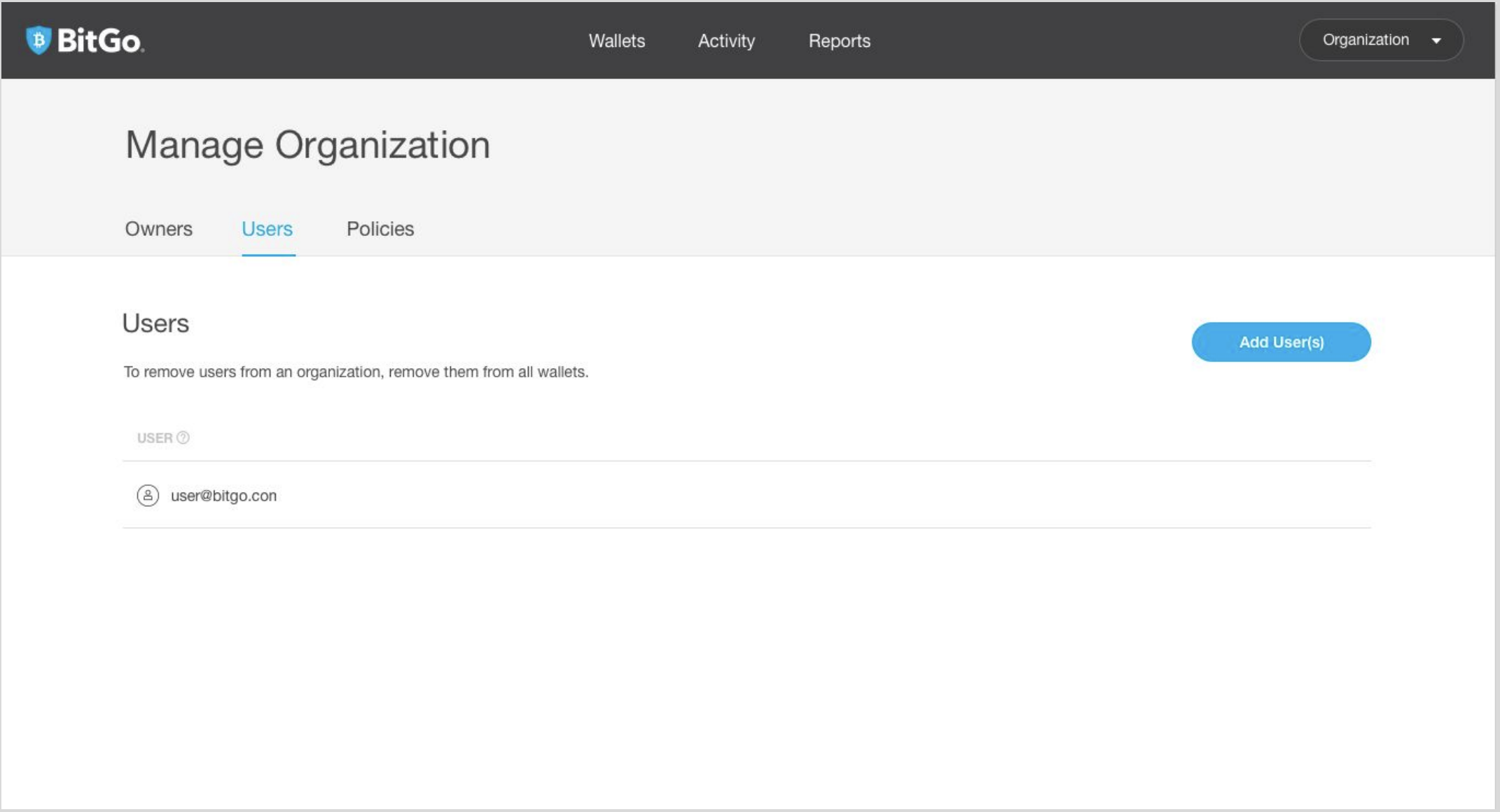Select the Users tab
This screenshot has height=812, width=1500.
click(x=267, y=229)
